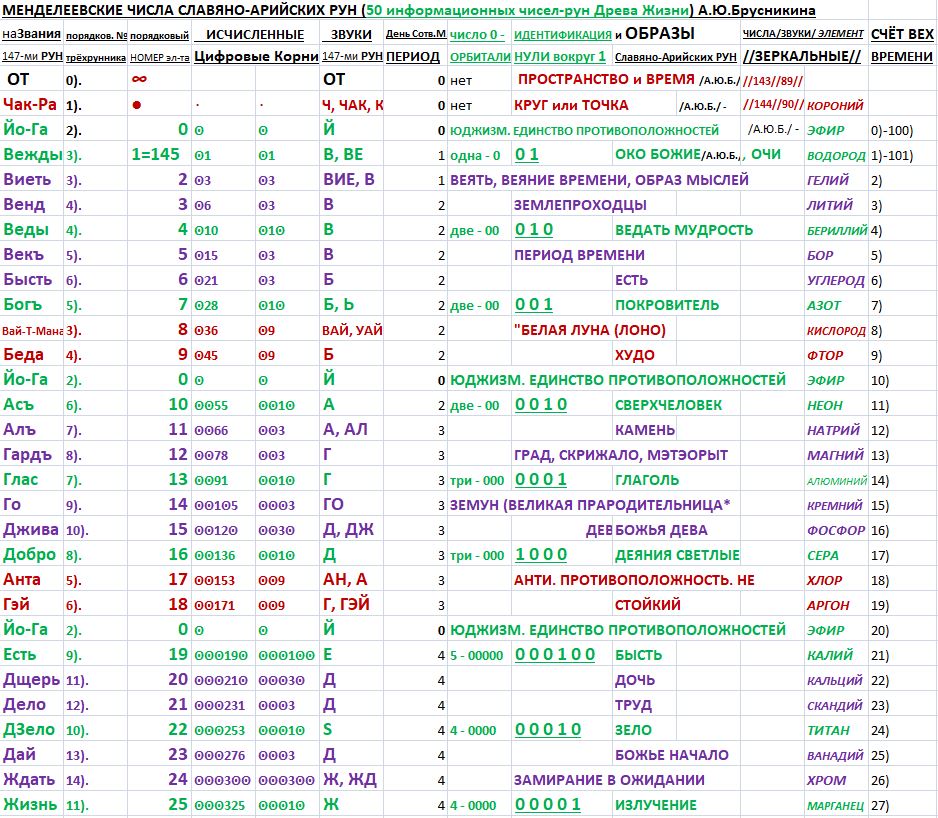Select the МАРГАНЕЦ element cell

835,805
